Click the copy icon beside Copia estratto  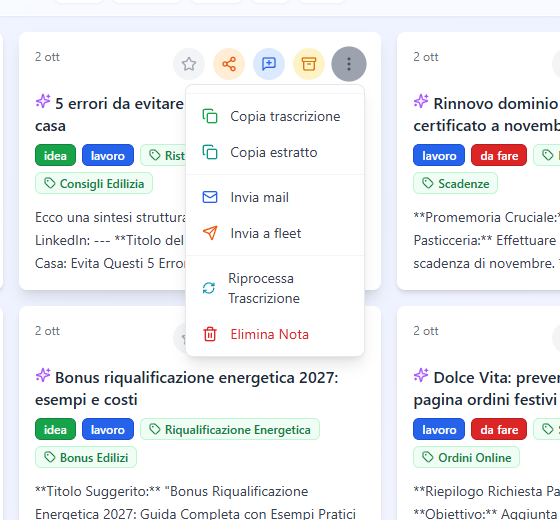click(x=210, y=152)
